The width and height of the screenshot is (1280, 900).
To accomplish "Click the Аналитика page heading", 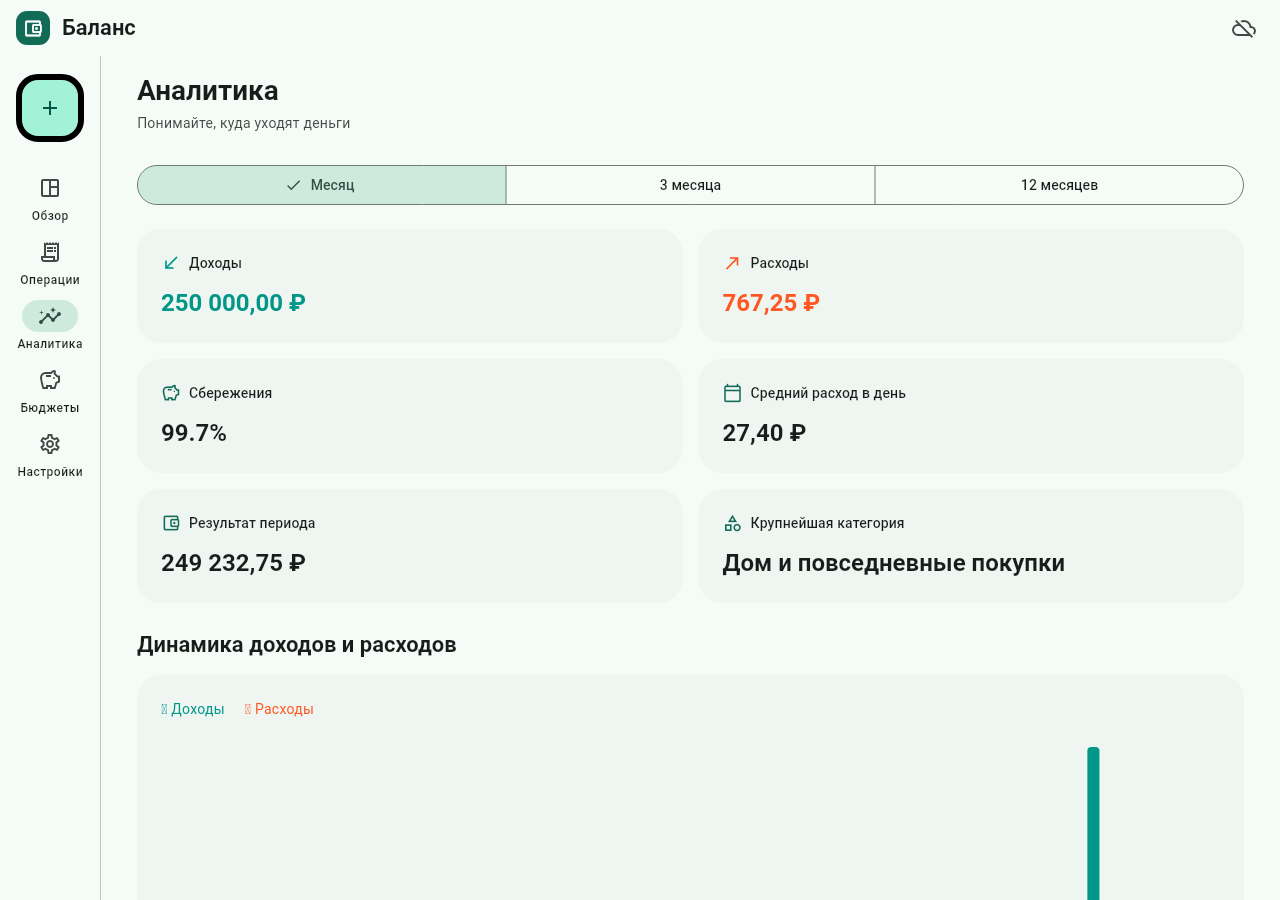I will point(208,91).
